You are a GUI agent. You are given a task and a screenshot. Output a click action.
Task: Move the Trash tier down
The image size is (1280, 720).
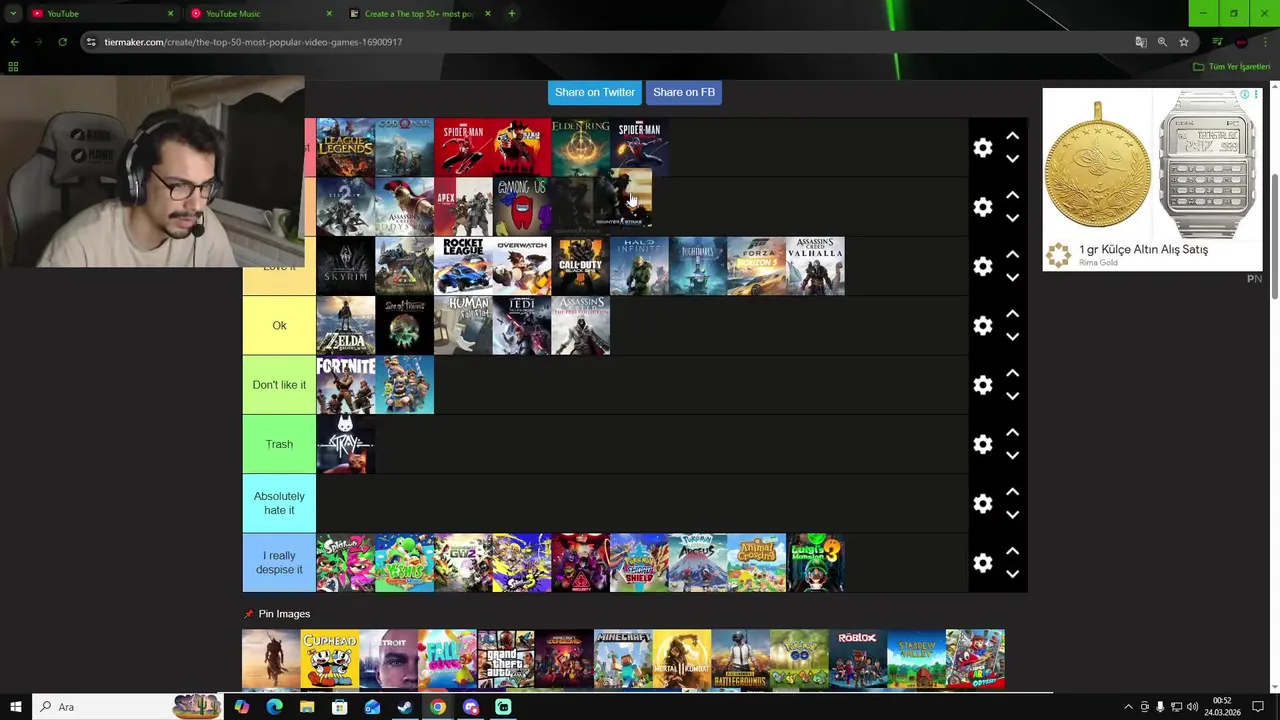click(x=1012, y=456)
